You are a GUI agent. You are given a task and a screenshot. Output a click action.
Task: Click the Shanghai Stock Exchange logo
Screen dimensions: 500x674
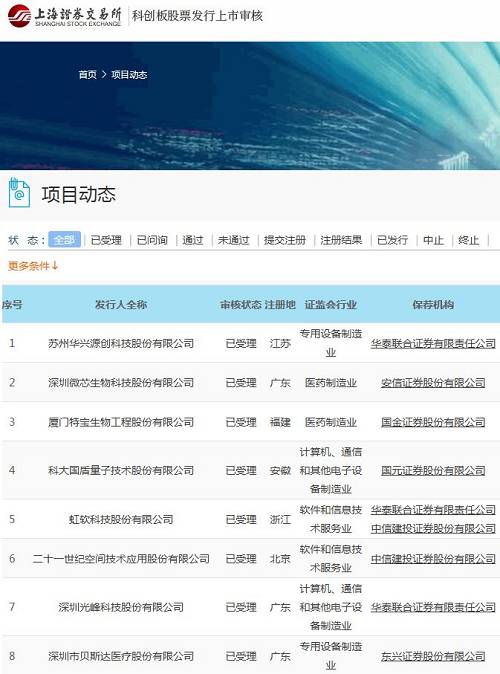coord(64,16)
